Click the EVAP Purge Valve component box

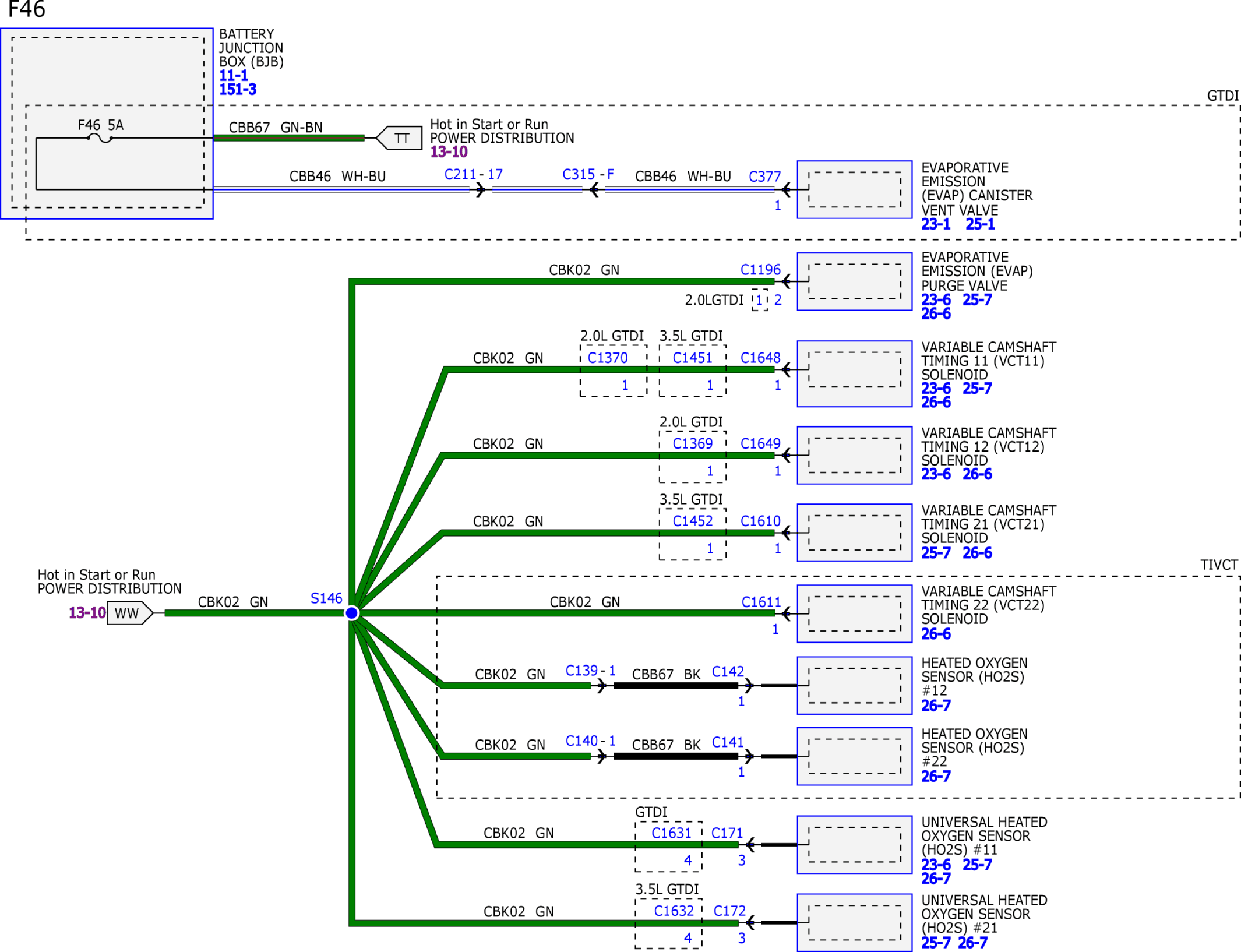[x=854, y=281]
